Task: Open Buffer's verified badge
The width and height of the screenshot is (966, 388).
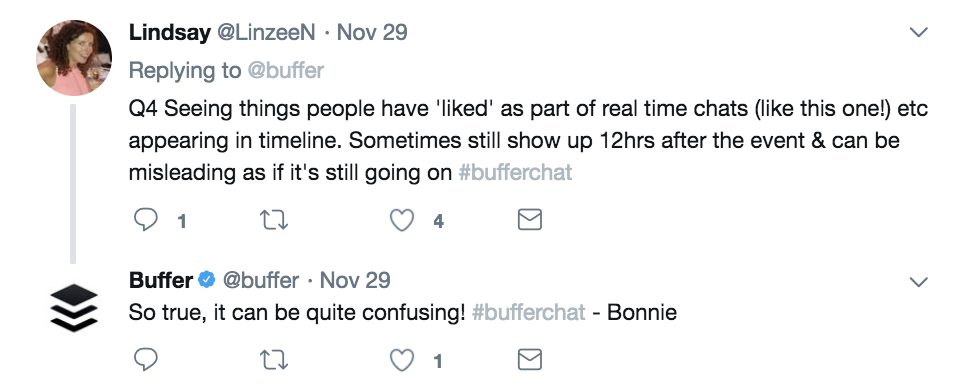Action: [x=206, y=280]
